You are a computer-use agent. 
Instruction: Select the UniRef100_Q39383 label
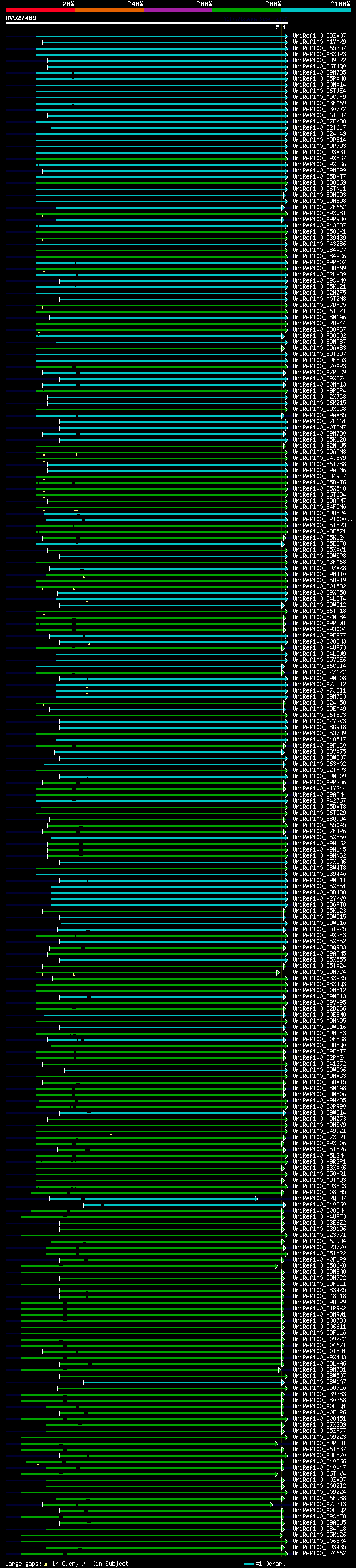319,1394
